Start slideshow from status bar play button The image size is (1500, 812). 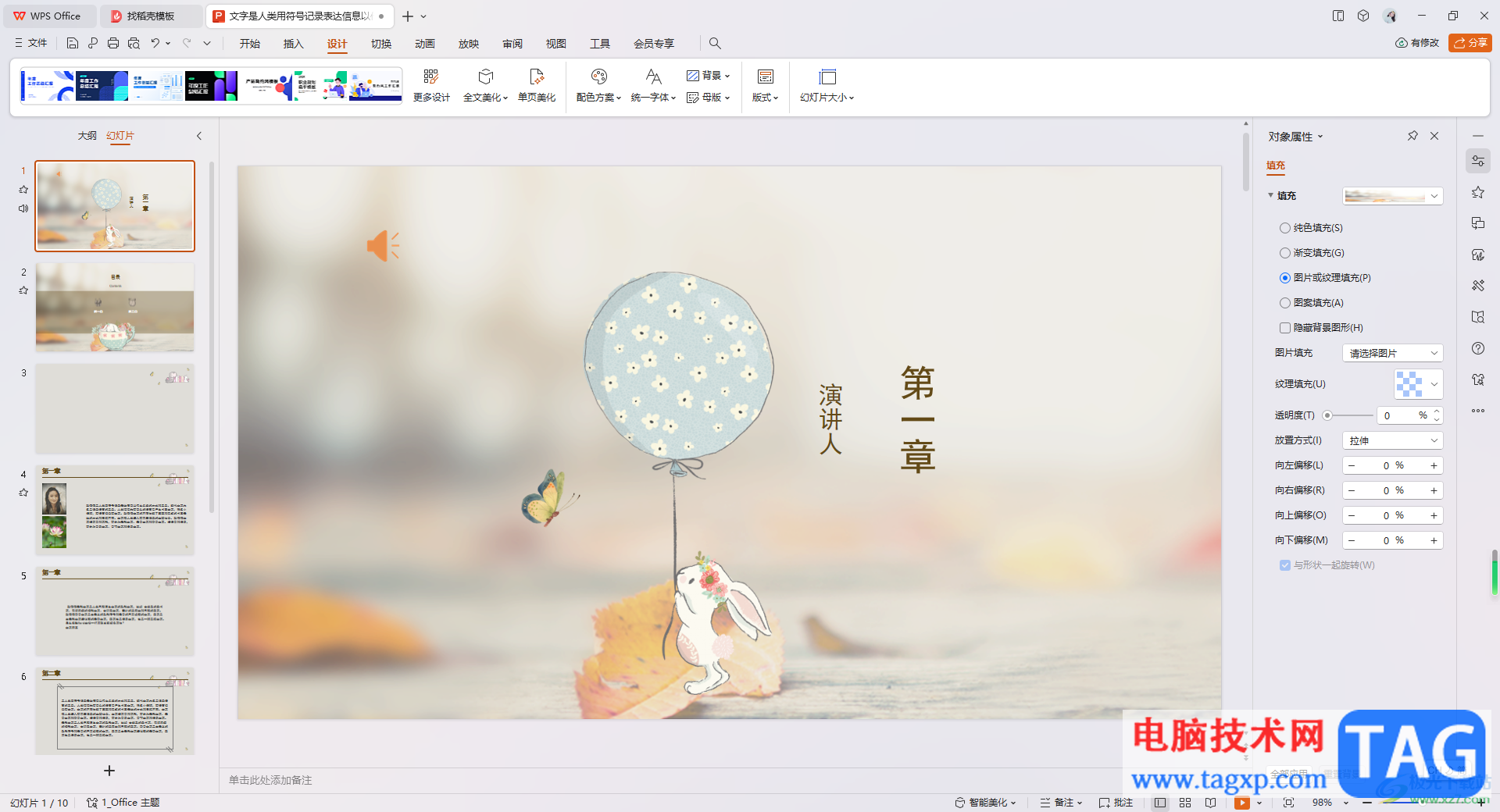coord(1241,803)
